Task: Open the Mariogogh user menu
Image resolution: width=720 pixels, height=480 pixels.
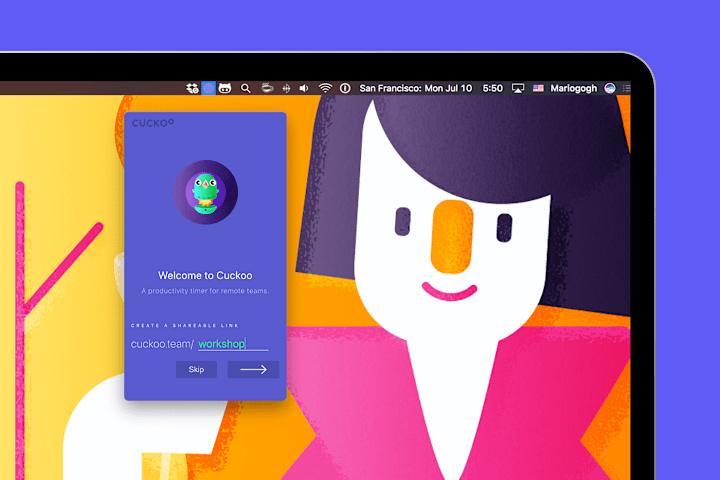Action: [574, 88]
